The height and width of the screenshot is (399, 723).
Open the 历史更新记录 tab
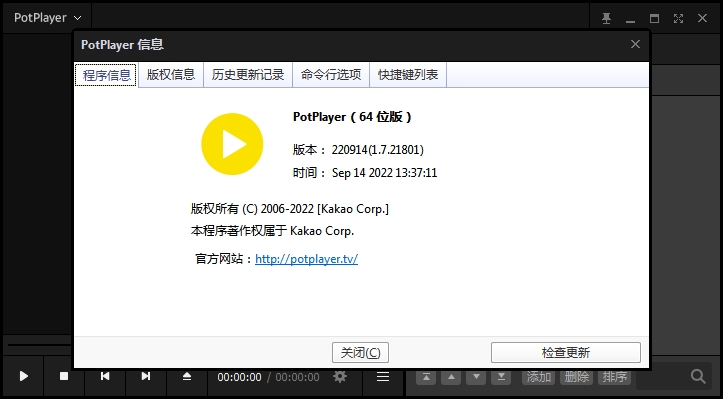click(248, 75)
